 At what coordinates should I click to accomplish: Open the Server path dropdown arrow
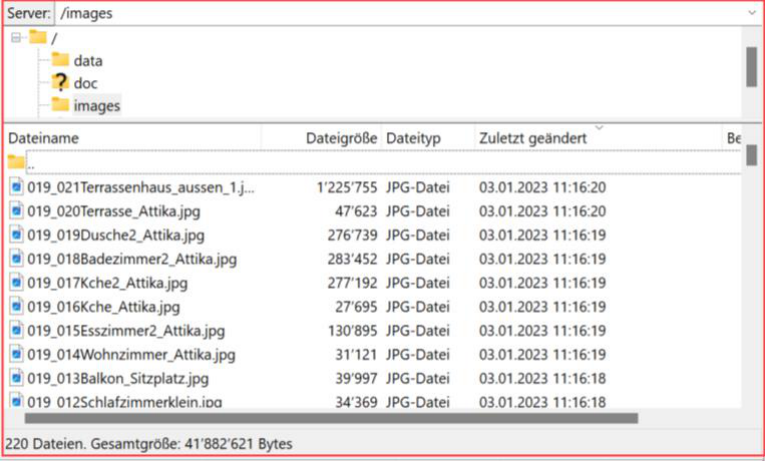click(751, 13)
